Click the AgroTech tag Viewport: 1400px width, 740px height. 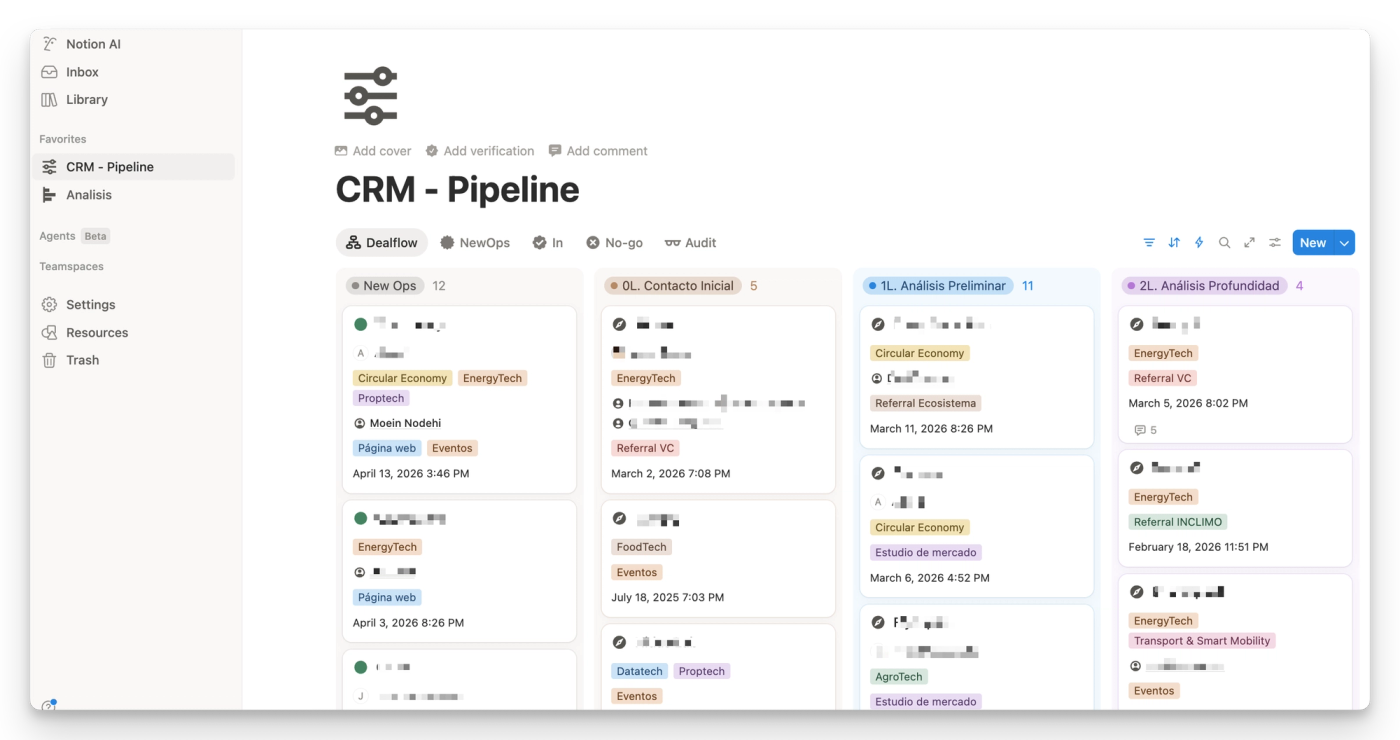pyautogui.click(x=899, y=677)
